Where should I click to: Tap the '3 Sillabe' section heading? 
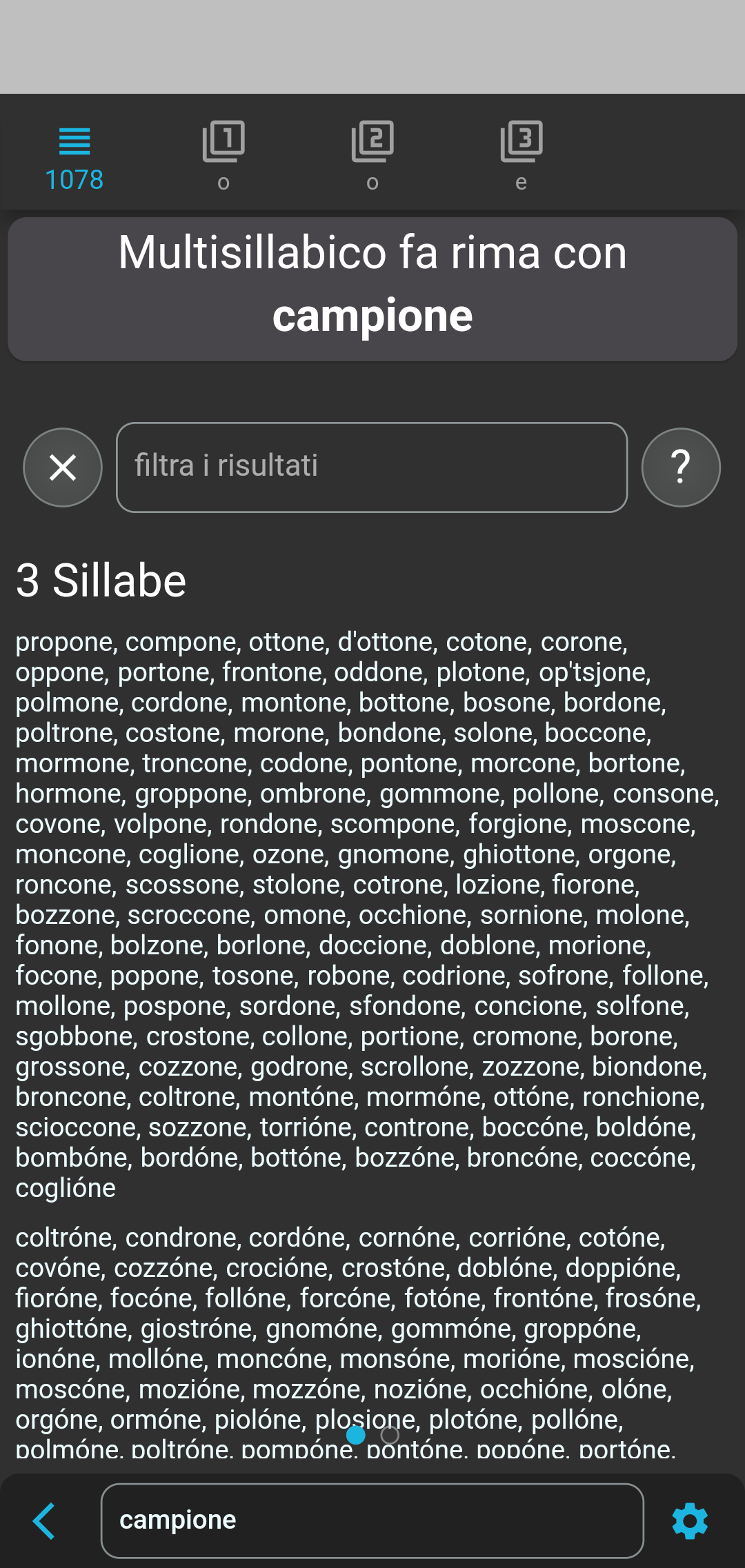[x=100, y=580]
